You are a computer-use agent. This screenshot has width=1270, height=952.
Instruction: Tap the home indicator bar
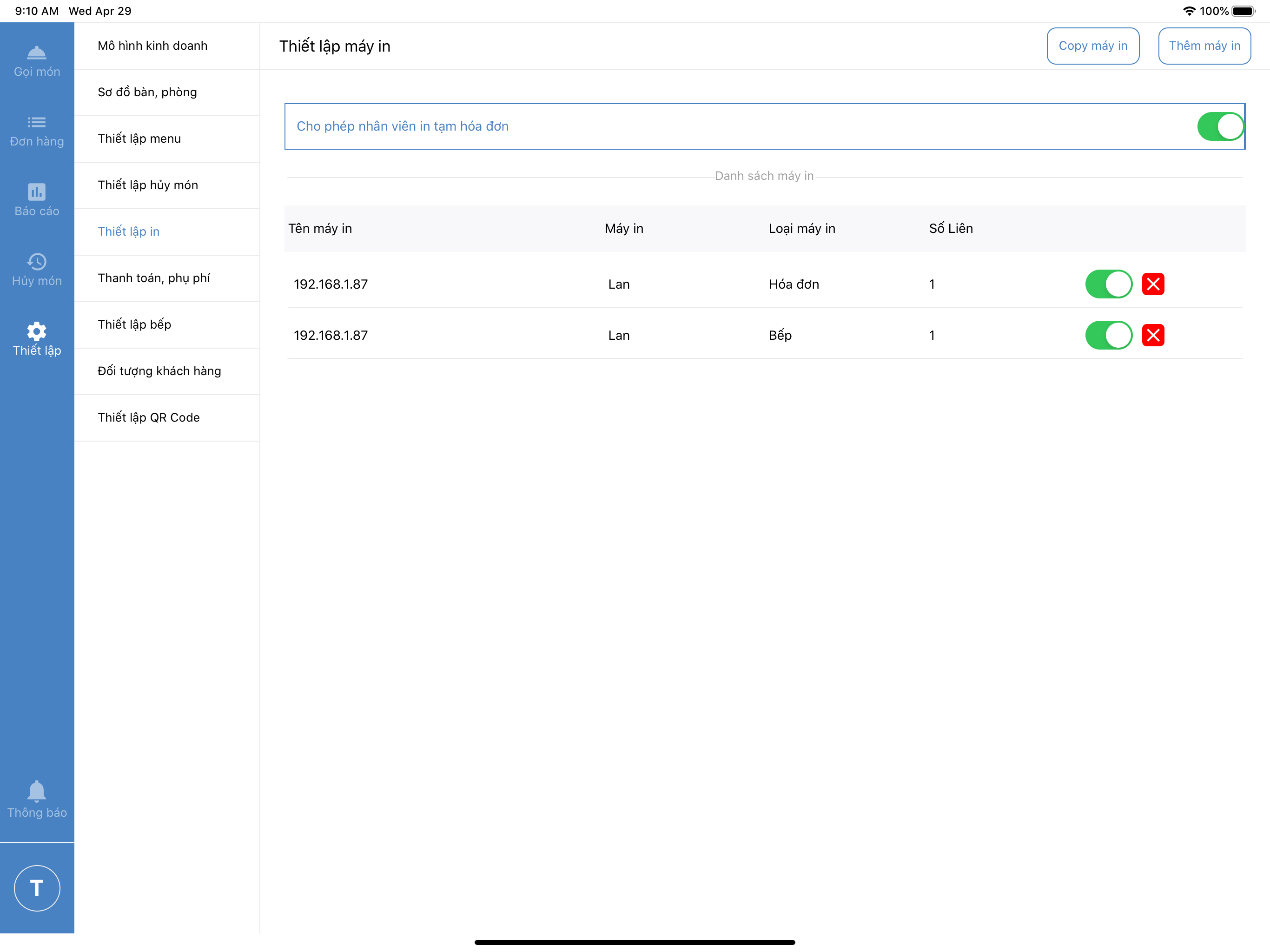tap(635, 942)
